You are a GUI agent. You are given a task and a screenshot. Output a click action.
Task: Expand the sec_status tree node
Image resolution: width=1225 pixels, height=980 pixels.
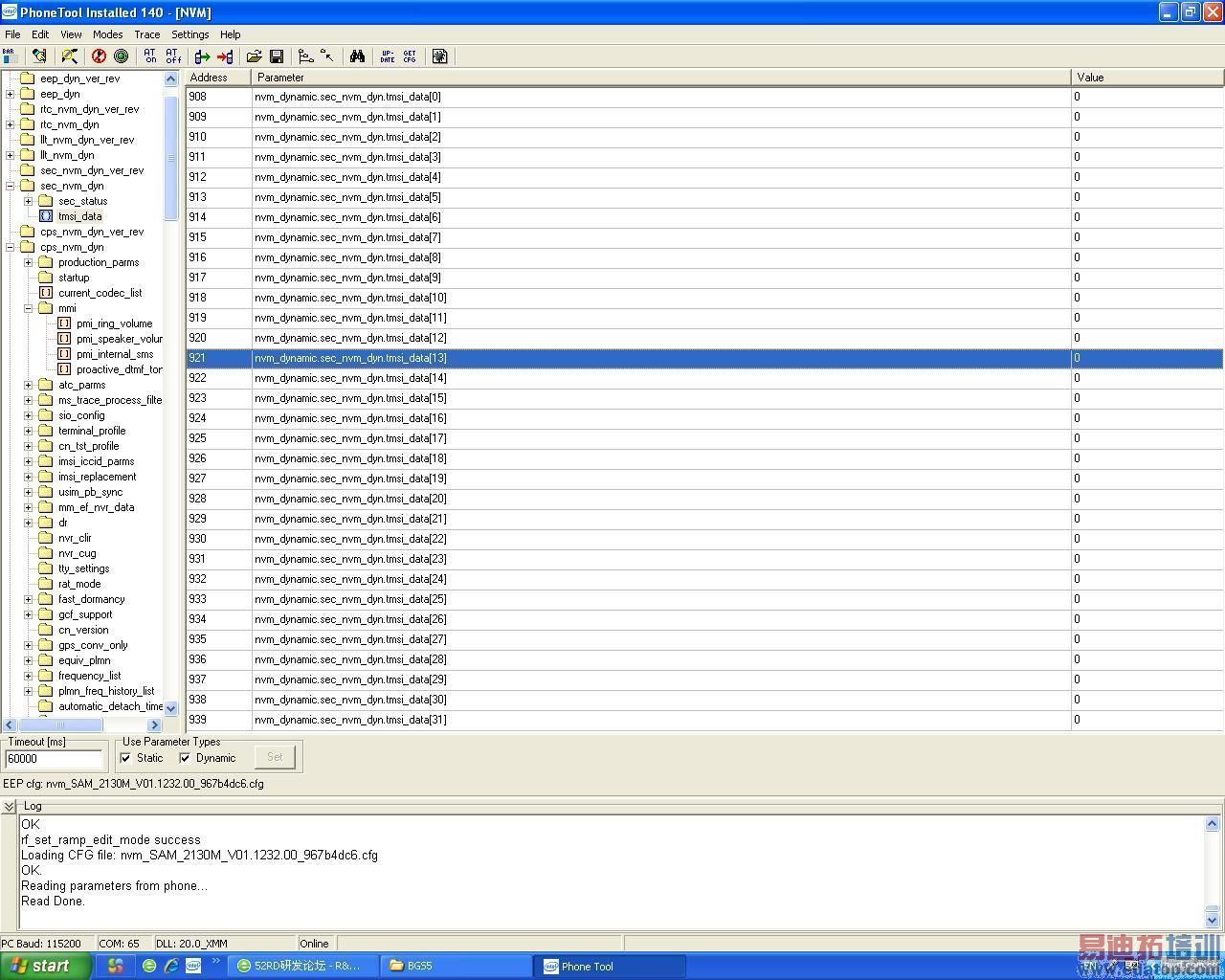28,201
